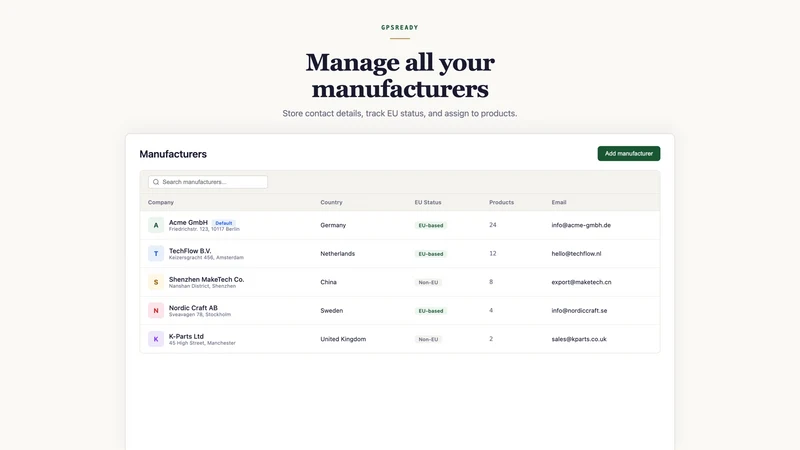Sort by the Email column header
This screenshot has width=800, height=450.
click(559, 202)
